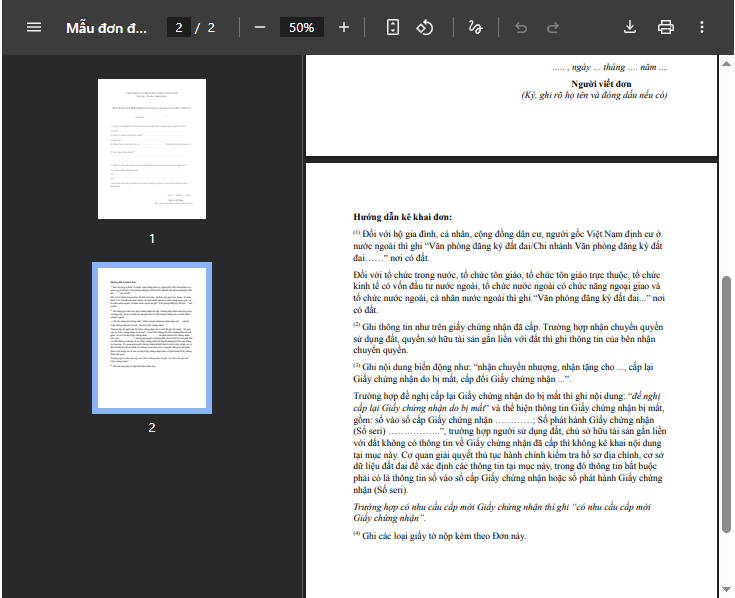Select the draw annotation tool
Image resolution: width=735 pixels, height=598 pixels.
pos(475,27)
